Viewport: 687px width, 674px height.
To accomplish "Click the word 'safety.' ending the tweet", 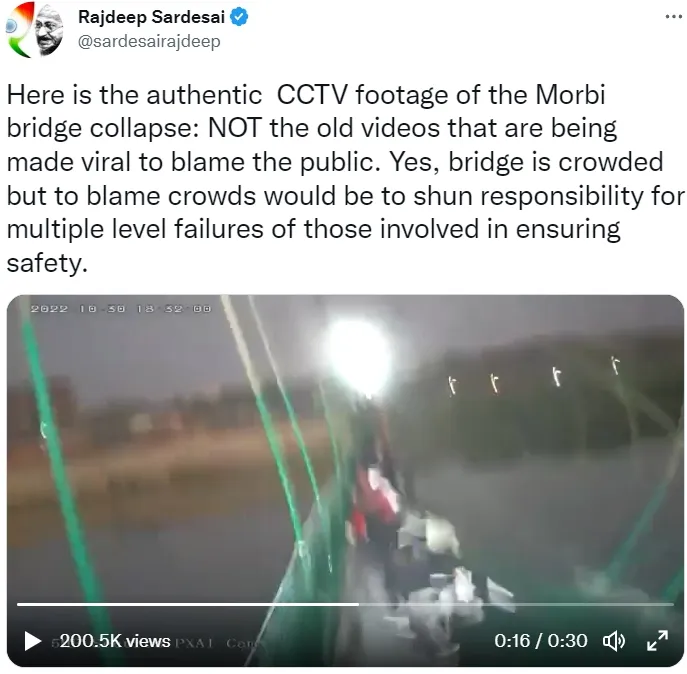I will coord(47,263).
